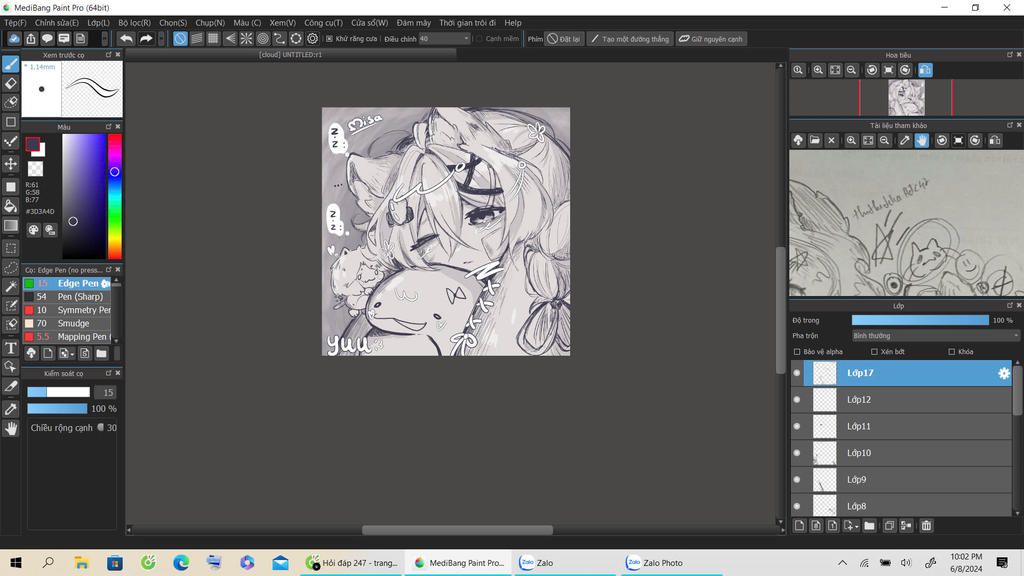
Task: Select the Text tool
Action: (x=10, y=347)
